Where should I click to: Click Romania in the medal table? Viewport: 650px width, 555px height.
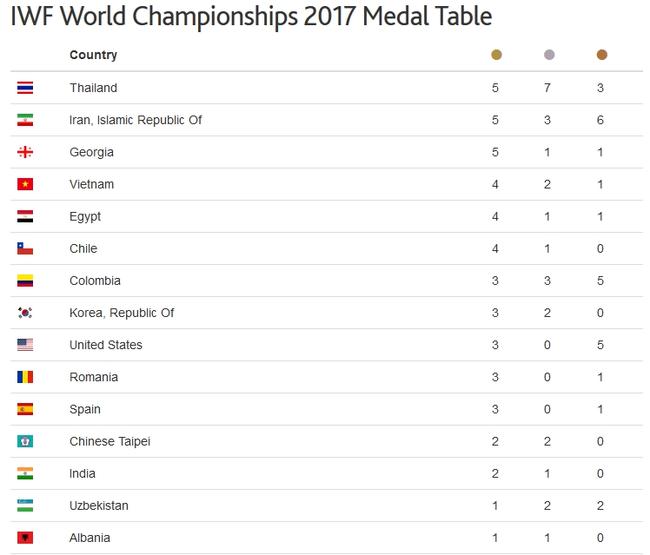pos(94,377)
